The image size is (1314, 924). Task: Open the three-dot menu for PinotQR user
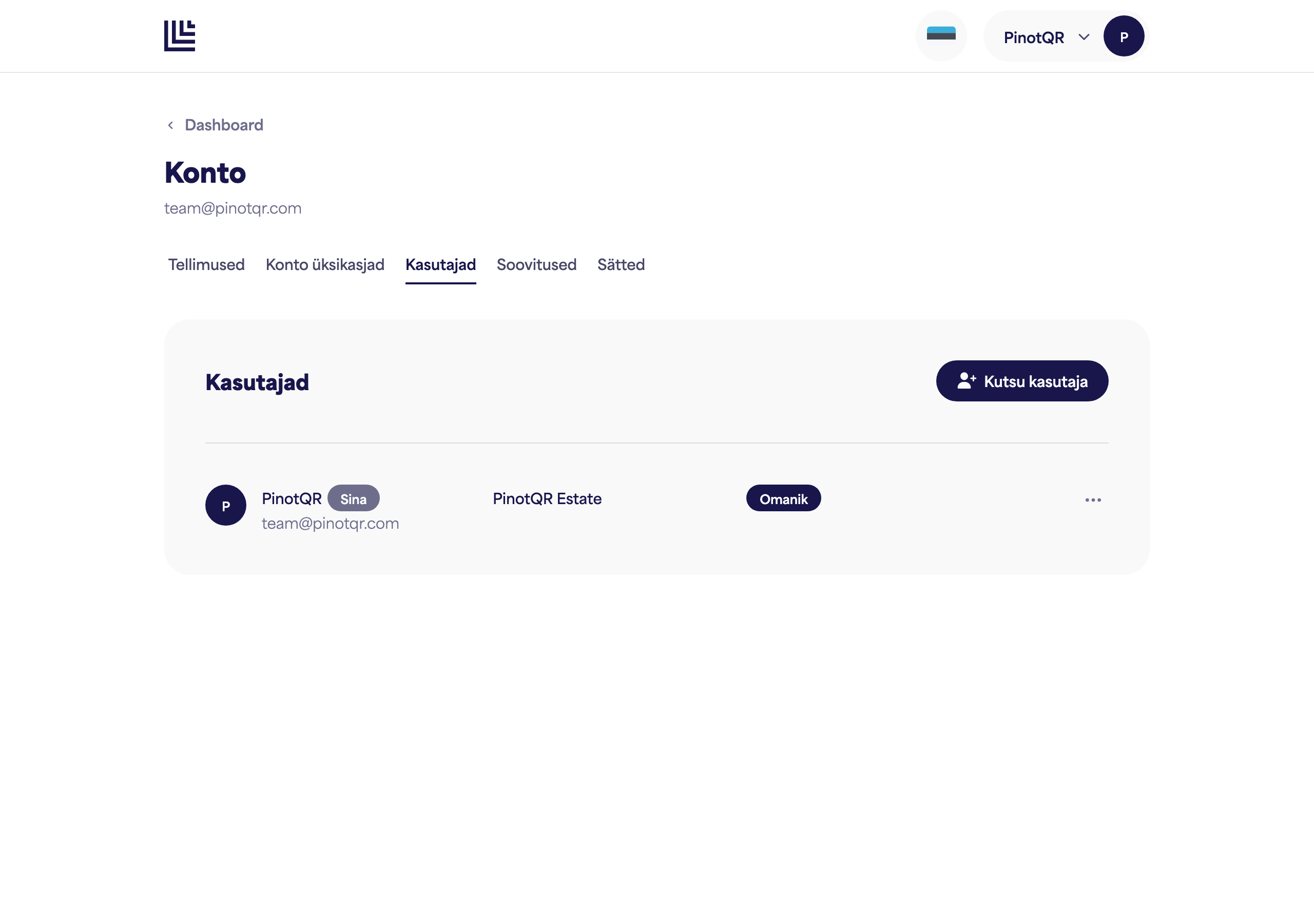(1093, 500)
